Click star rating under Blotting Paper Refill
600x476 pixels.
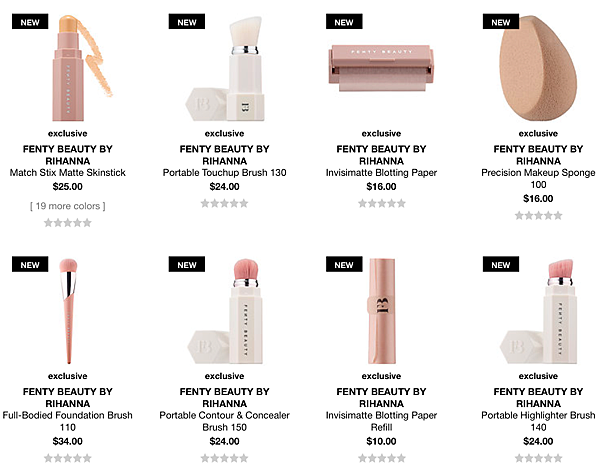coord(382,458)
